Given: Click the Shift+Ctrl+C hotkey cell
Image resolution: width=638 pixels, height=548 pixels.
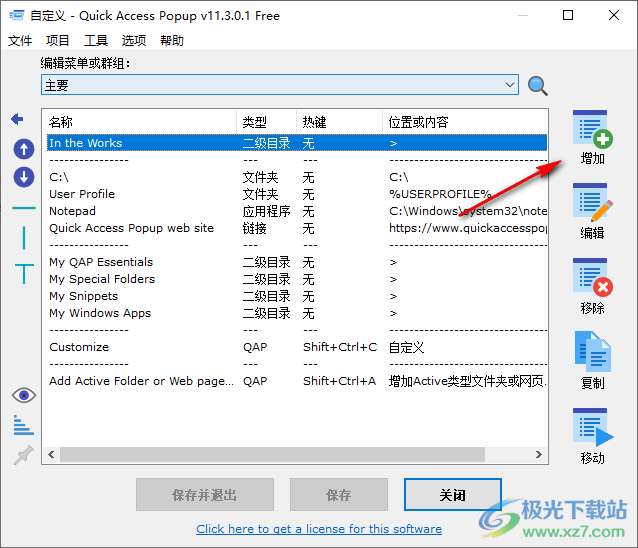Looking at the screenshot, I should tap(340, 347).
